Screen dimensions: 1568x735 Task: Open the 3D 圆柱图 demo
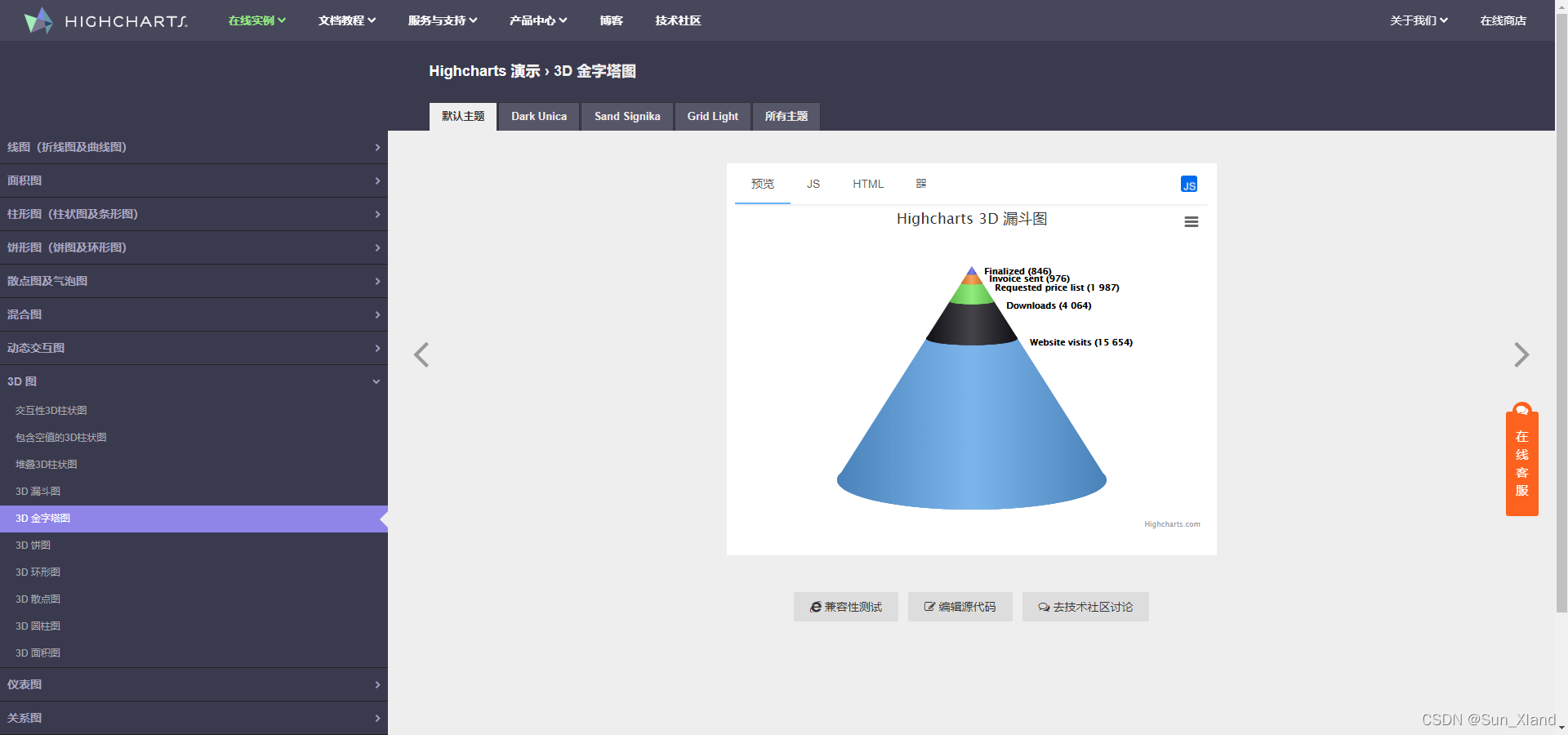pos(194,626)
